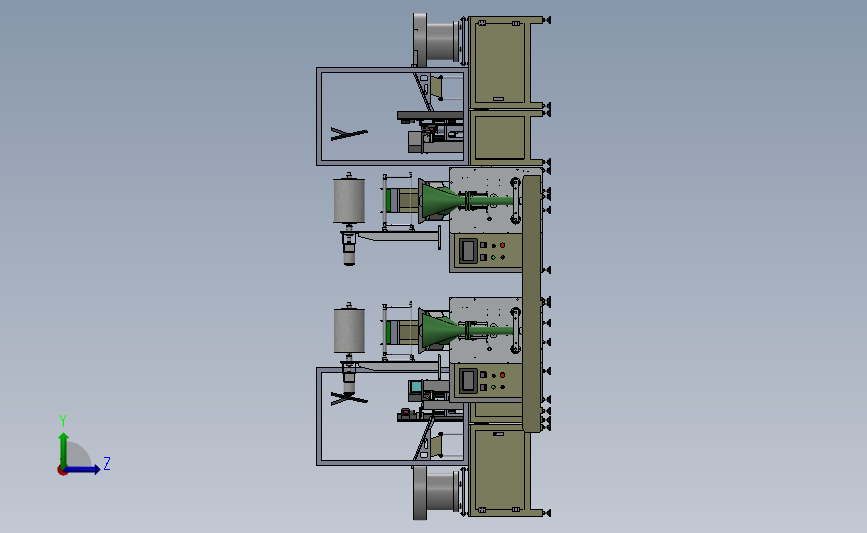Select the red button on lower control panel
The width and height of the screenshot is (867, 533).
[x=502, y=375]
